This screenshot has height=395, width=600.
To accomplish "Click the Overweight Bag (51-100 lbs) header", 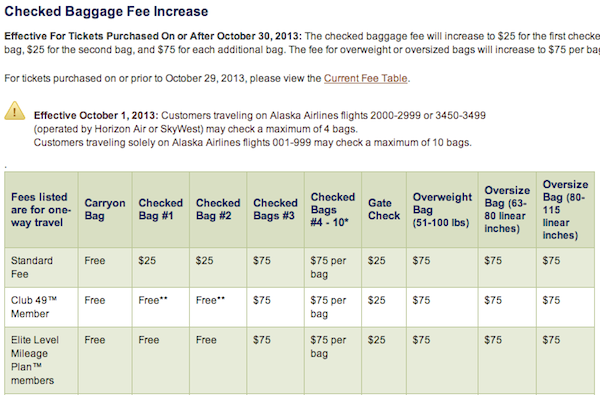I will pos(442,209).
